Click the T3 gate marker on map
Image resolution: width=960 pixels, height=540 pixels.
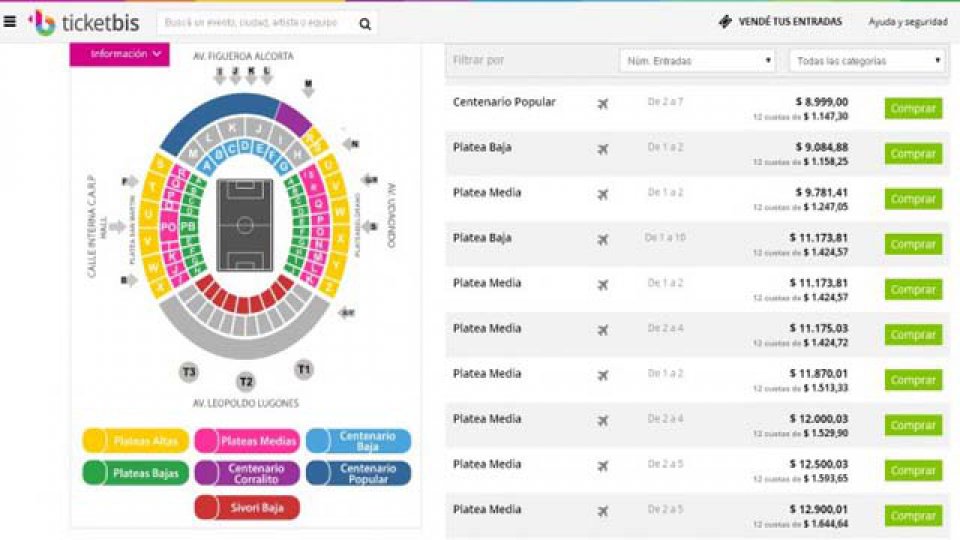[189, 372]
